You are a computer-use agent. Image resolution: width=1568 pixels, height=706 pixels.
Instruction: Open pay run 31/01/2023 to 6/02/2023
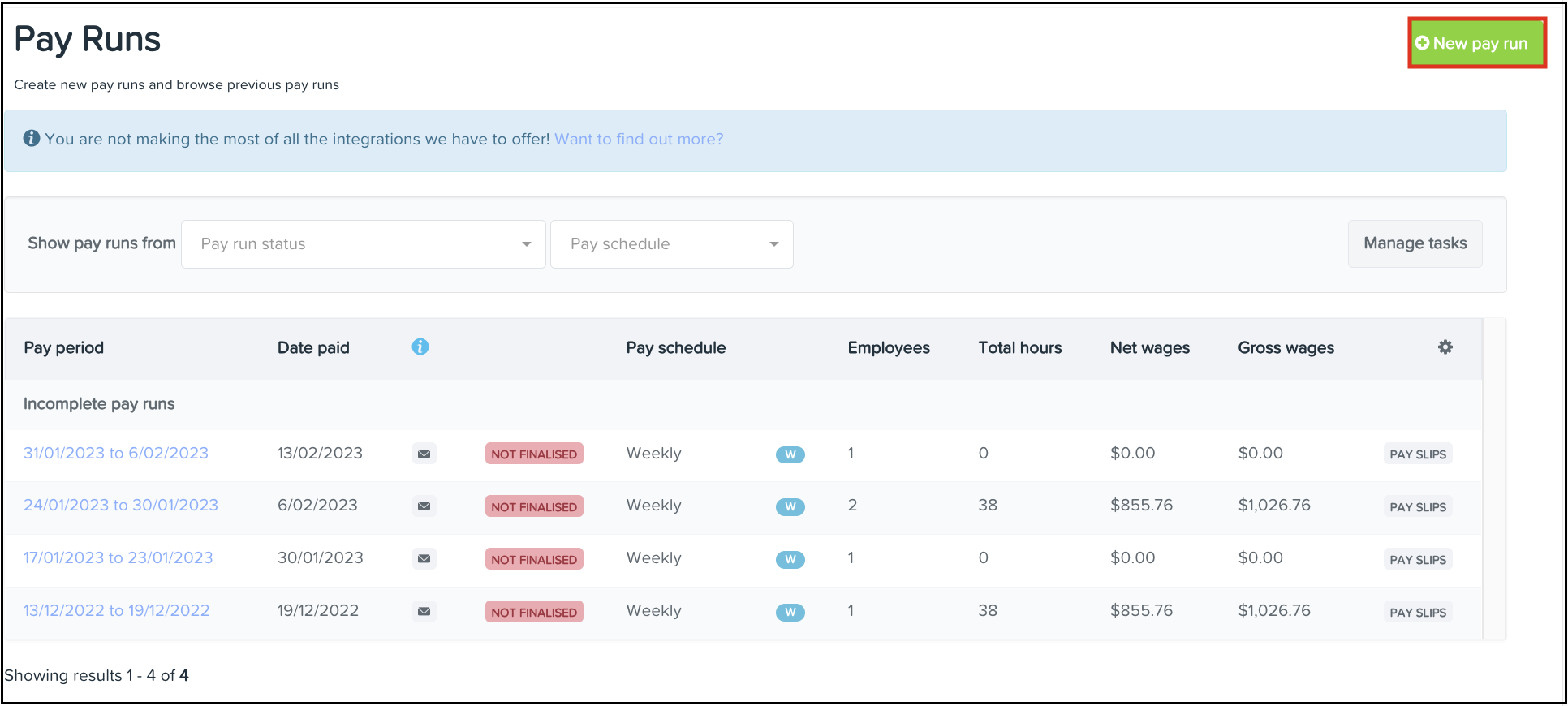point(116,454)
